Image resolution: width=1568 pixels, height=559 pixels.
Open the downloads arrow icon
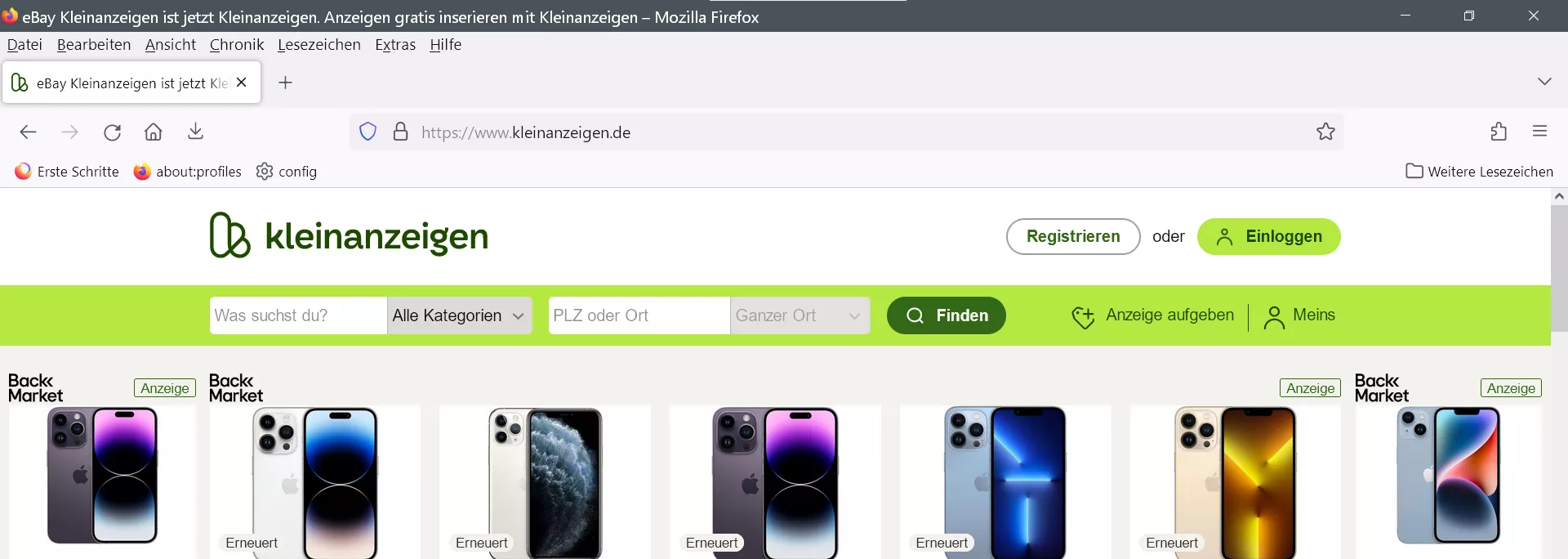(195, 132)
